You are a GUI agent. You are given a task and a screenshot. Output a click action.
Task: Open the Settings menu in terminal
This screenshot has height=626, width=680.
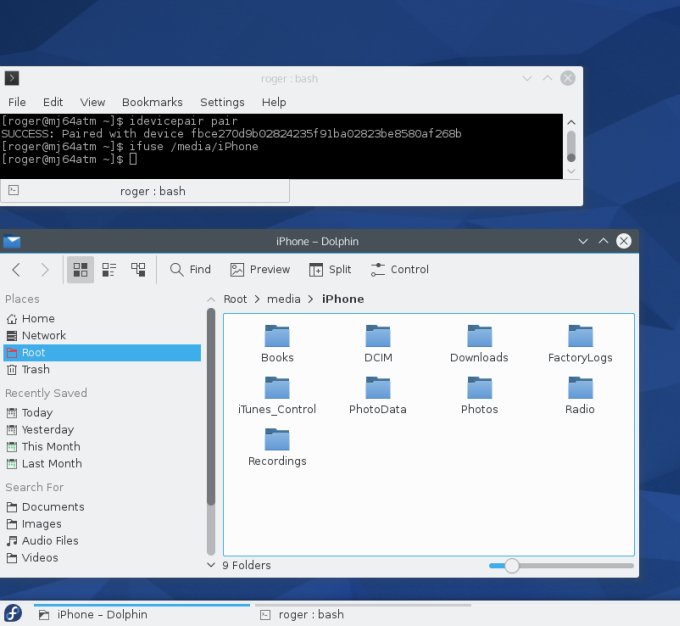click(222, 102)
